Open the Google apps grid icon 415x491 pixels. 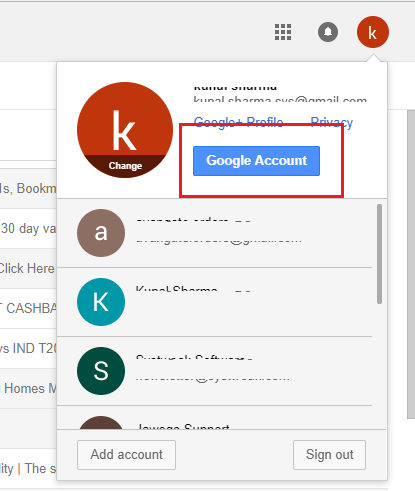pos(283,32)
